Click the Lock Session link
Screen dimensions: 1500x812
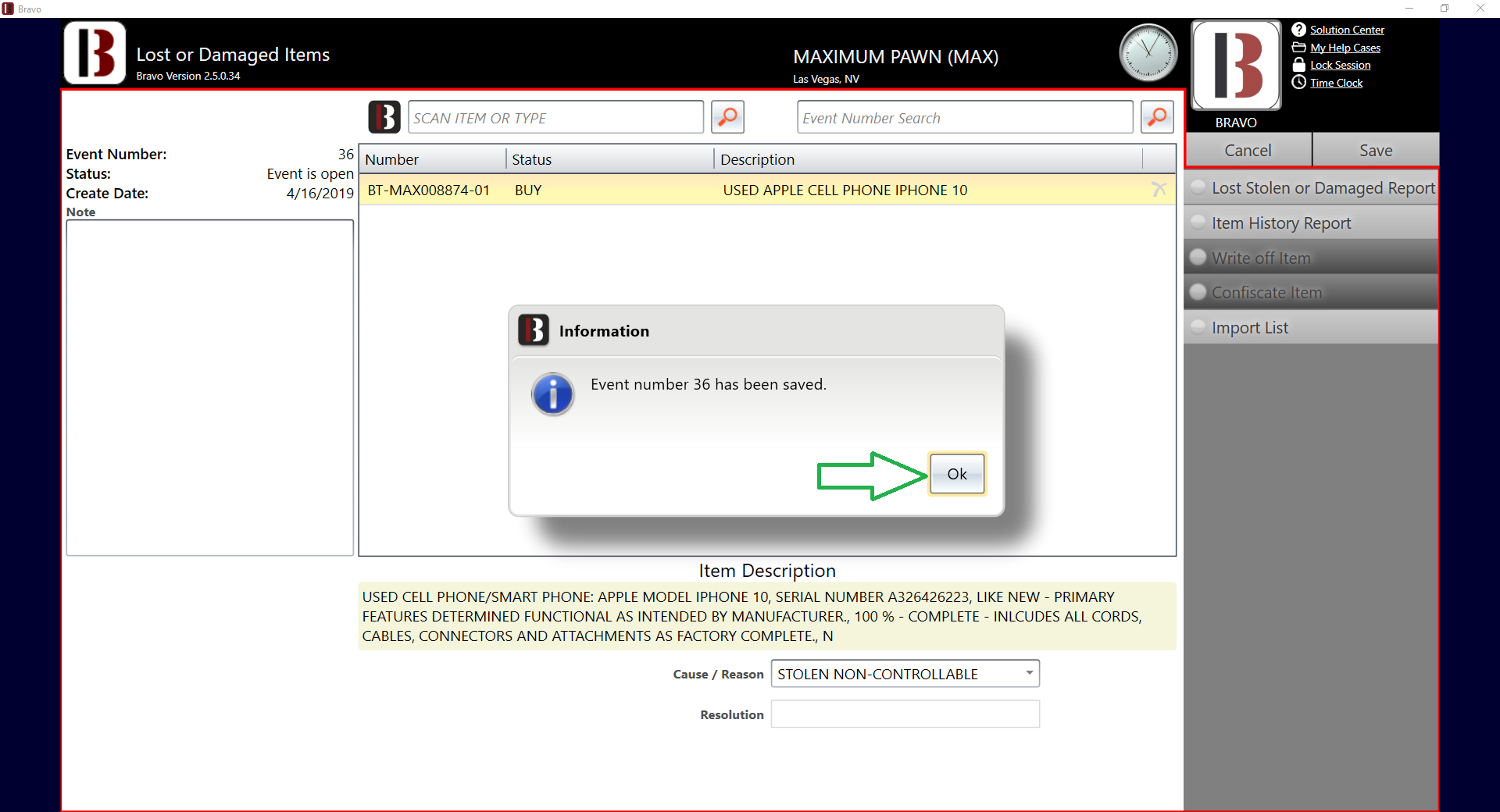[1340, 65]
